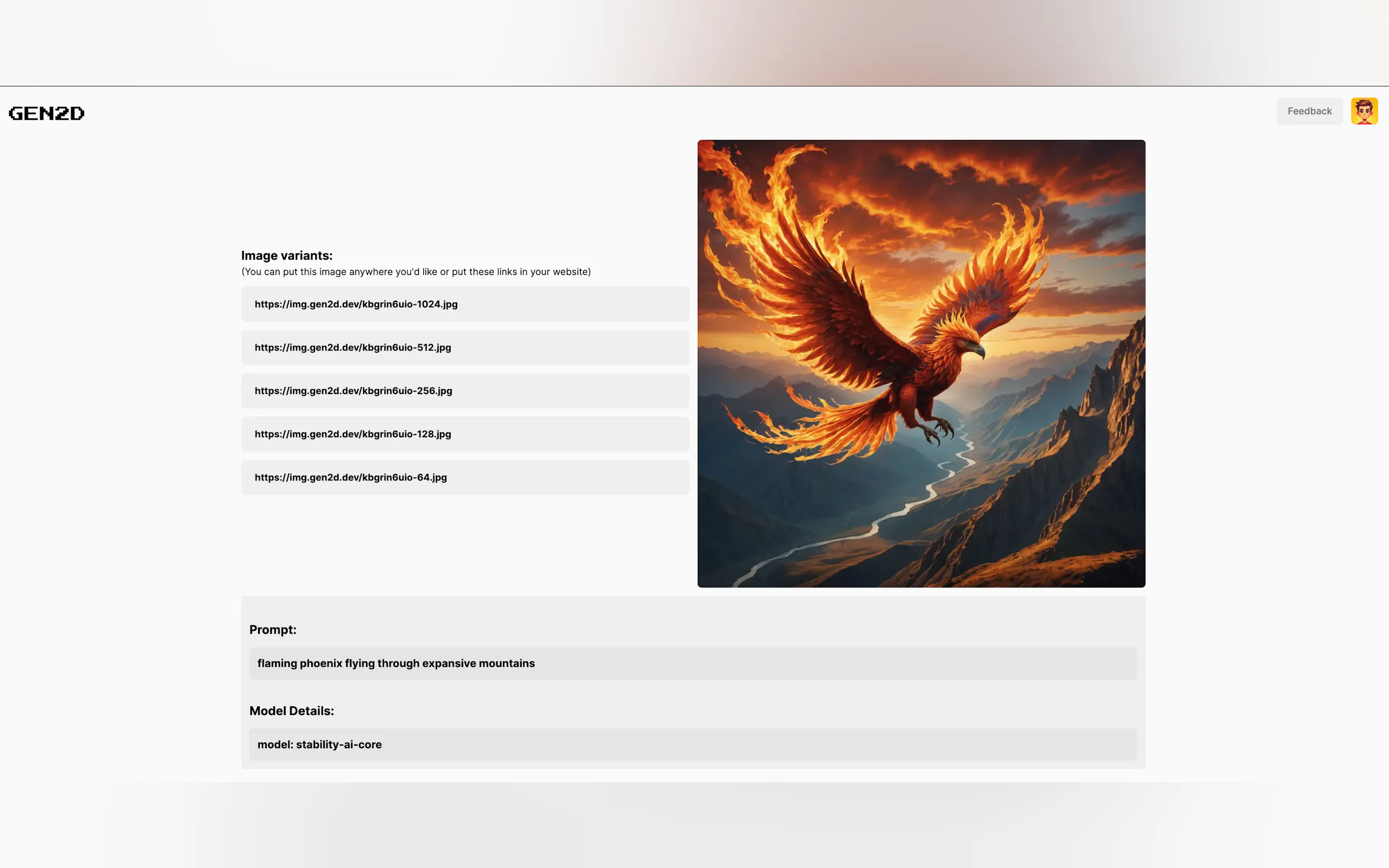This screenshot has height=868, width=1389.
Task: Click the Image variants heading
Action: point(287,255)
